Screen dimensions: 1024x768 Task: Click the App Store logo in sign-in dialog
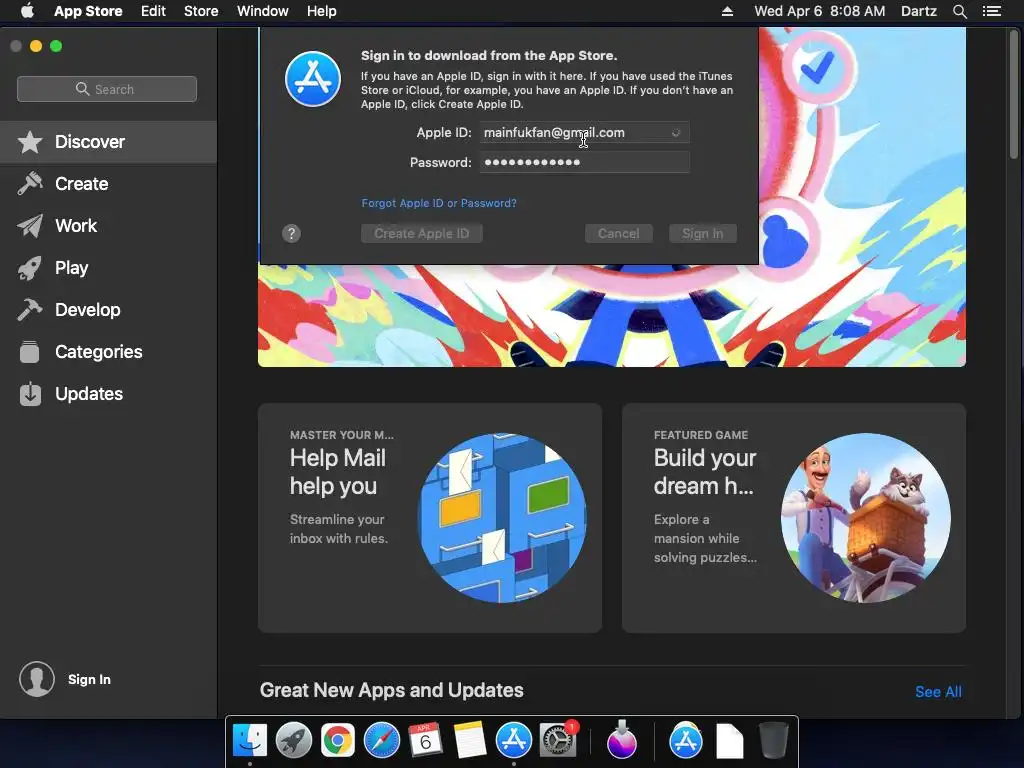[313, 79]
